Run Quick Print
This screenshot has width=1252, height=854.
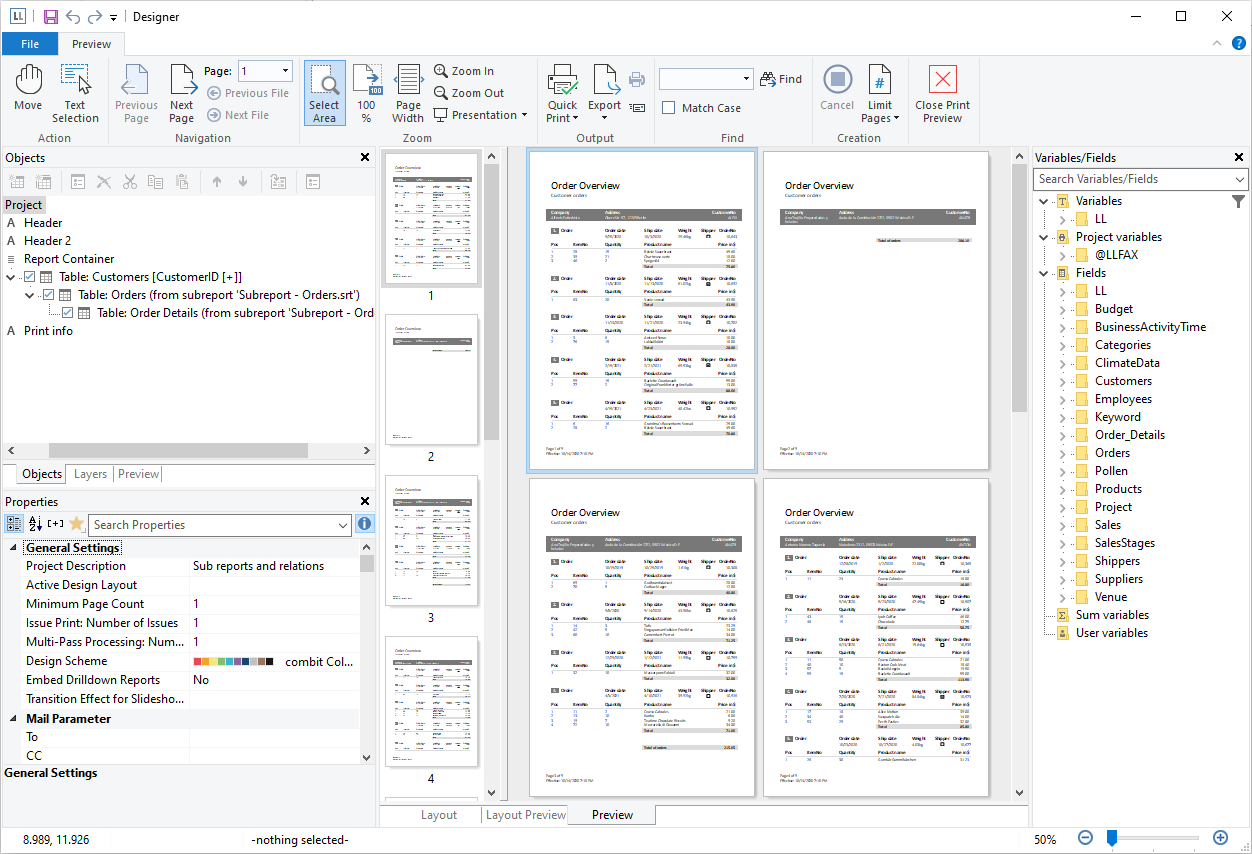pos(562,93)
